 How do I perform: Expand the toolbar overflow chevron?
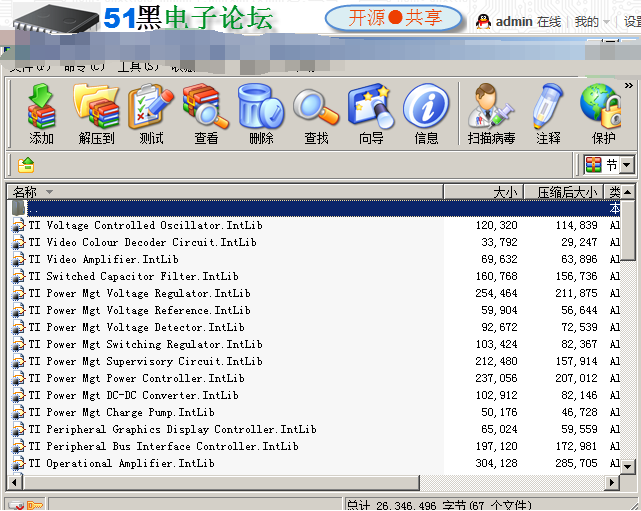(x=629, y=85)
